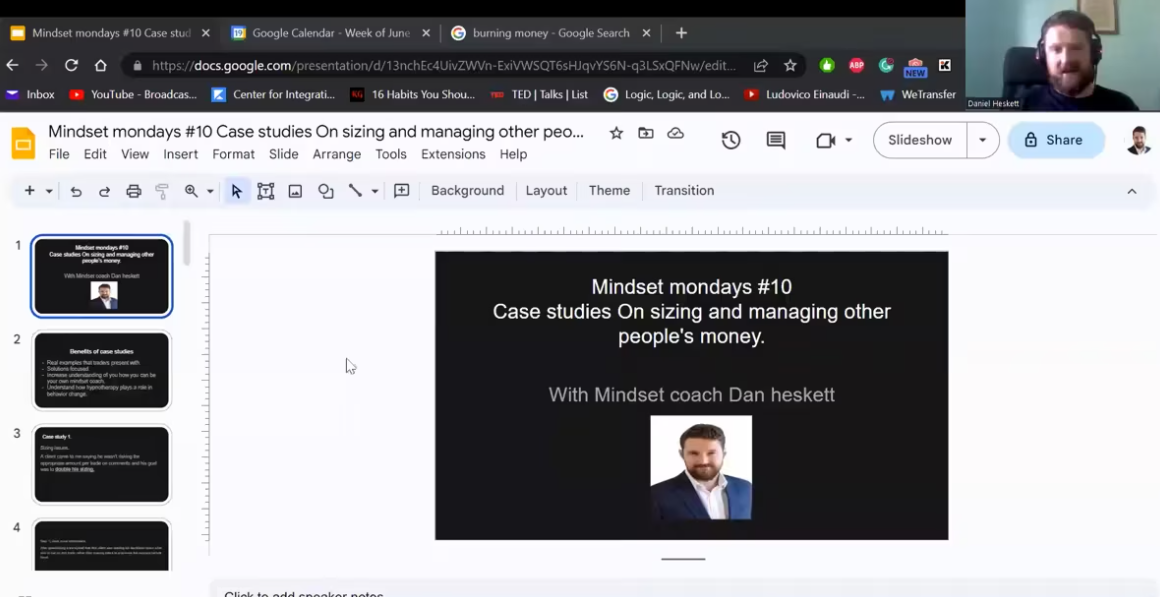Select the line tool
The height and width of the screenshot is (597, 1160).
pyautogui.click(x=355, y=191)
